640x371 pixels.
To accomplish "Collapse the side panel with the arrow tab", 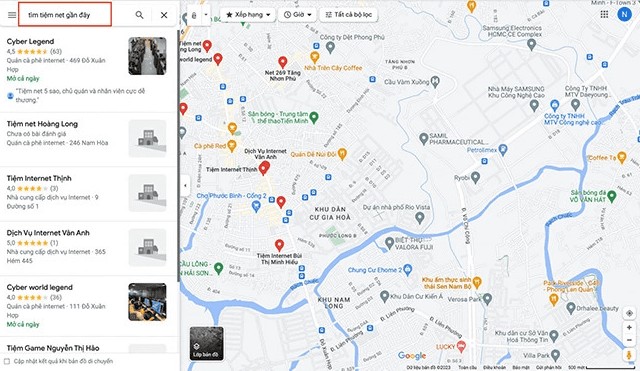I will click(x=185, y=185).
